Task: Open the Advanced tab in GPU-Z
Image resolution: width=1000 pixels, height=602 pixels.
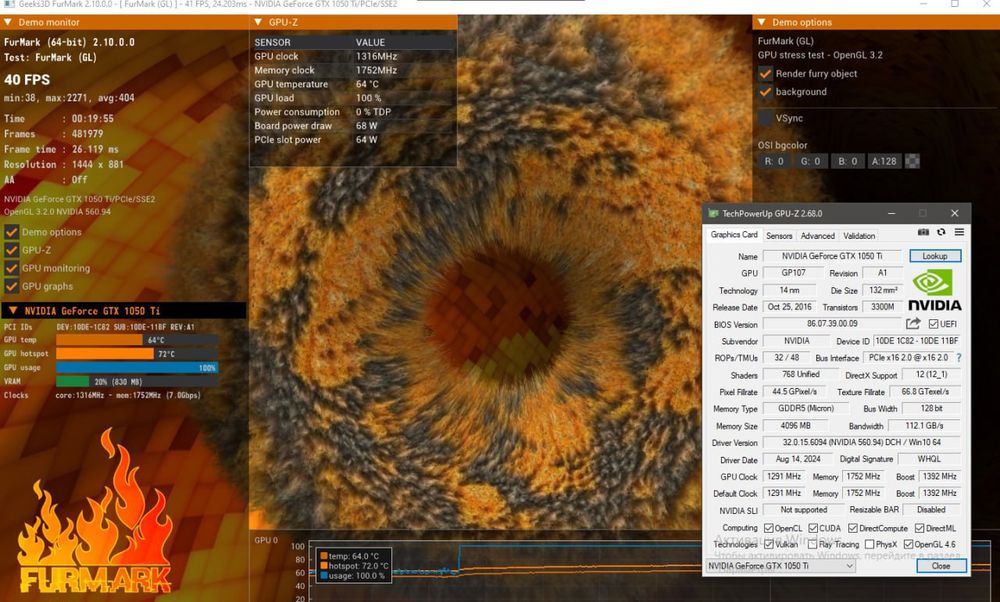Action: pos(817,236)
